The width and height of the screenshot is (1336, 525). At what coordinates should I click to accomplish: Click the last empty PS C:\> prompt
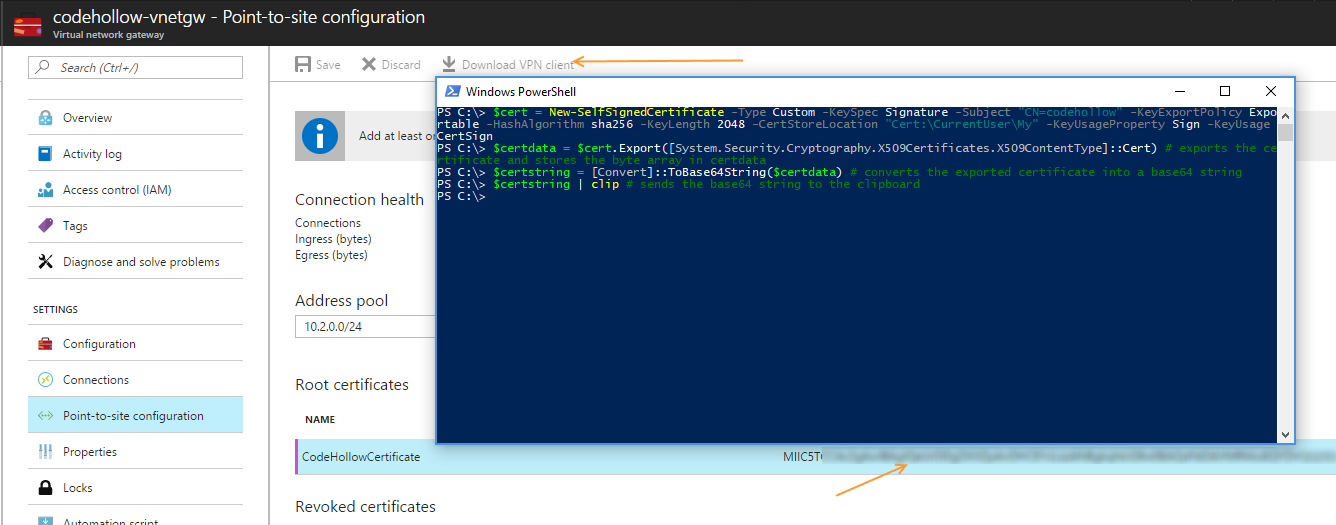[461, 196]
